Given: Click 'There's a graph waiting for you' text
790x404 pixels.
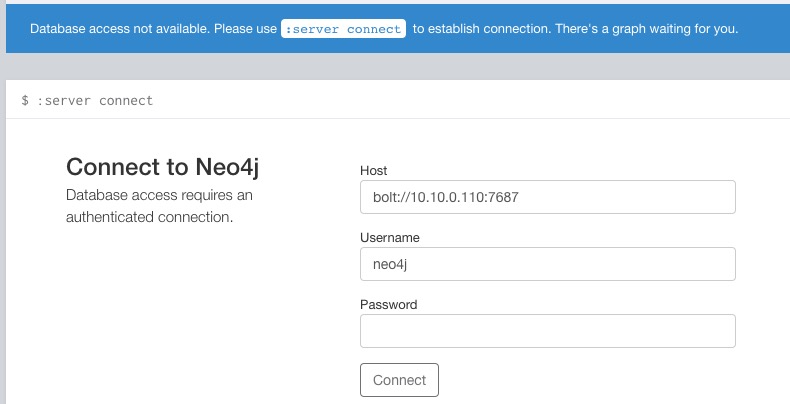Looking at the screenshot, I should tap(646, 29).
